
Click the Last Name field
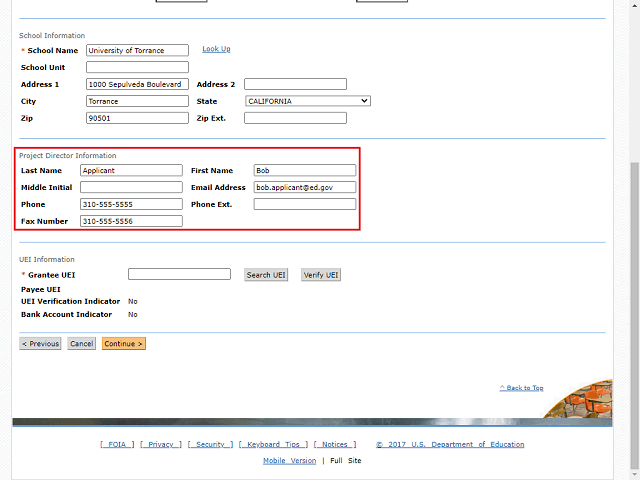coord(131,170)
